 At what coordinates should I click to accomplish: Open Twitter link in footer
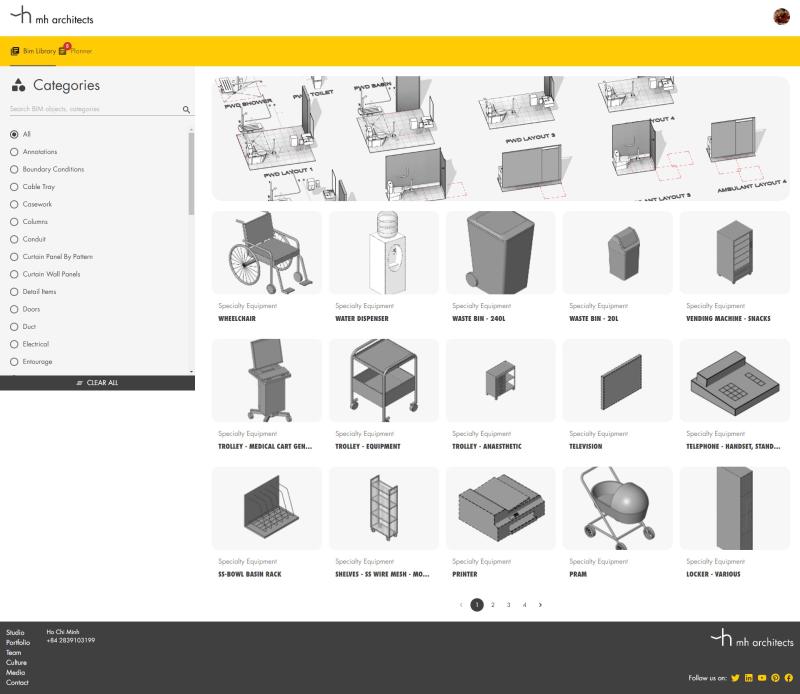(x=735, y=678)
